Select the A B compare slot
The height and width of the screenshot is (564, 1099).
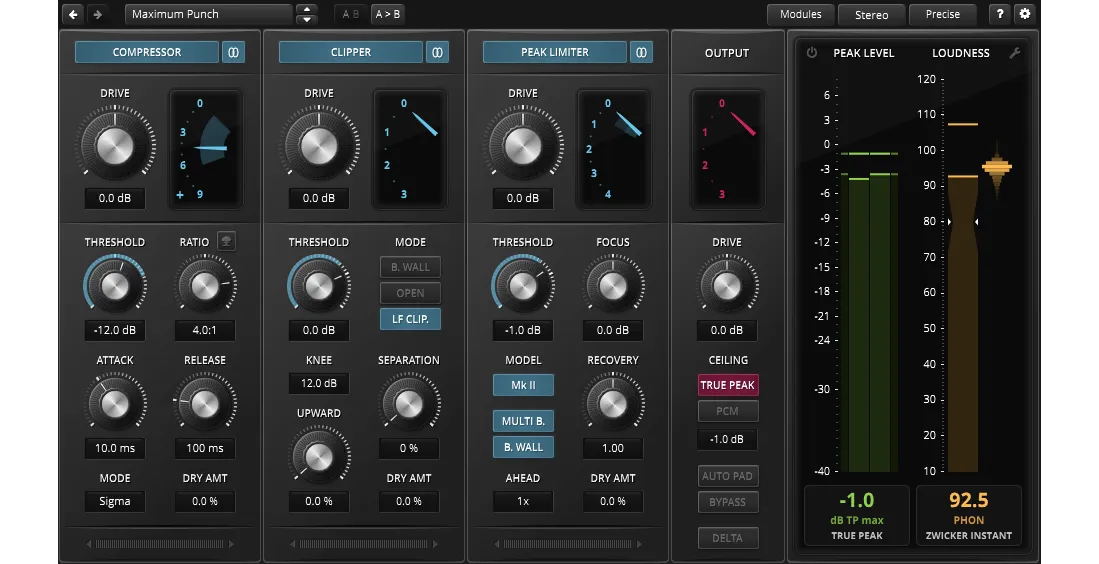pos(350,14)
